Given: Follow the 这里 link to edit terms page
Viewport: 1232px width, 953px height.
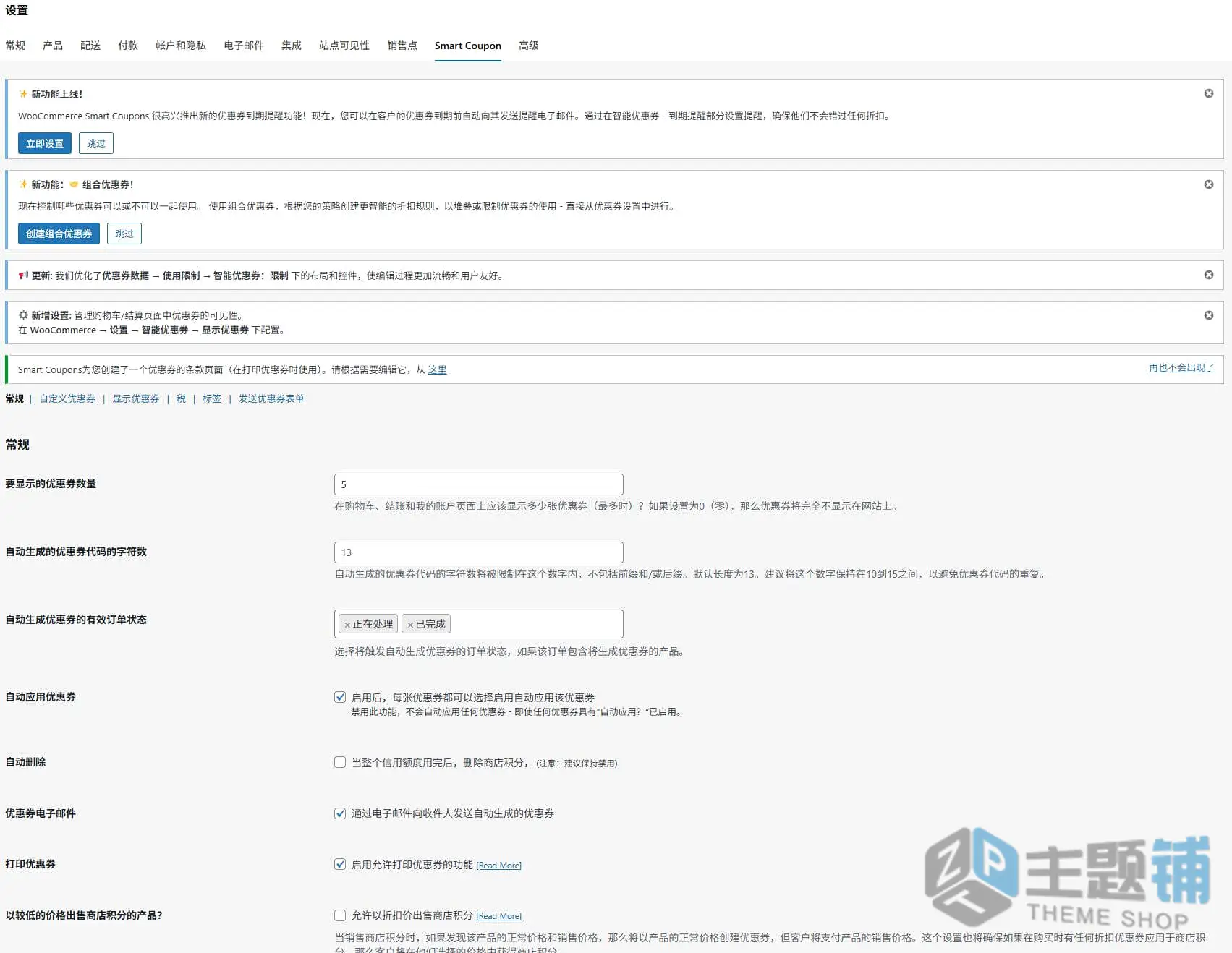Looking at the screenshot, I should 437,369.
